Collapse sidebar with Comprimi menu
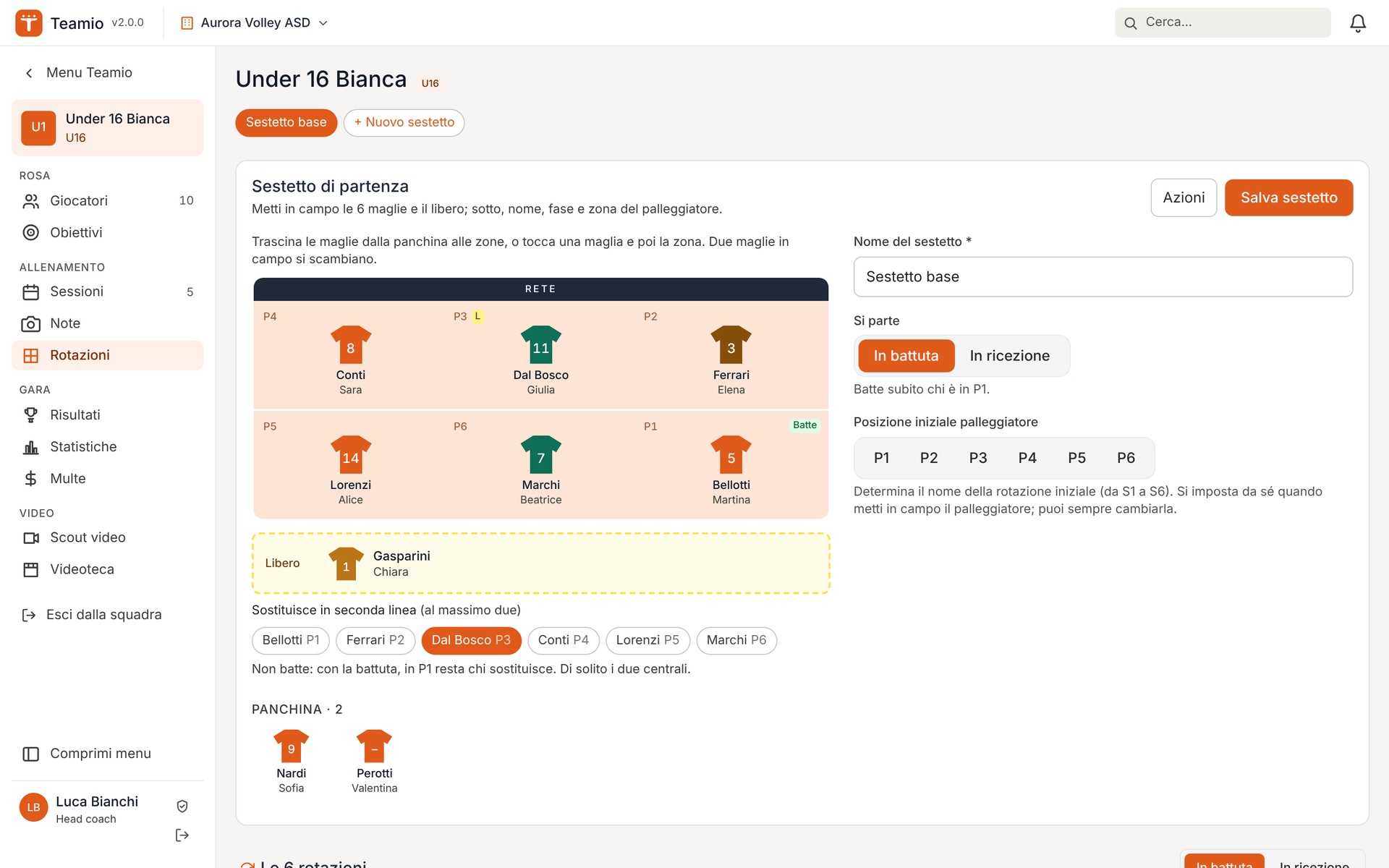Viewport: 1389px width, 868px height. coord(107,754)
